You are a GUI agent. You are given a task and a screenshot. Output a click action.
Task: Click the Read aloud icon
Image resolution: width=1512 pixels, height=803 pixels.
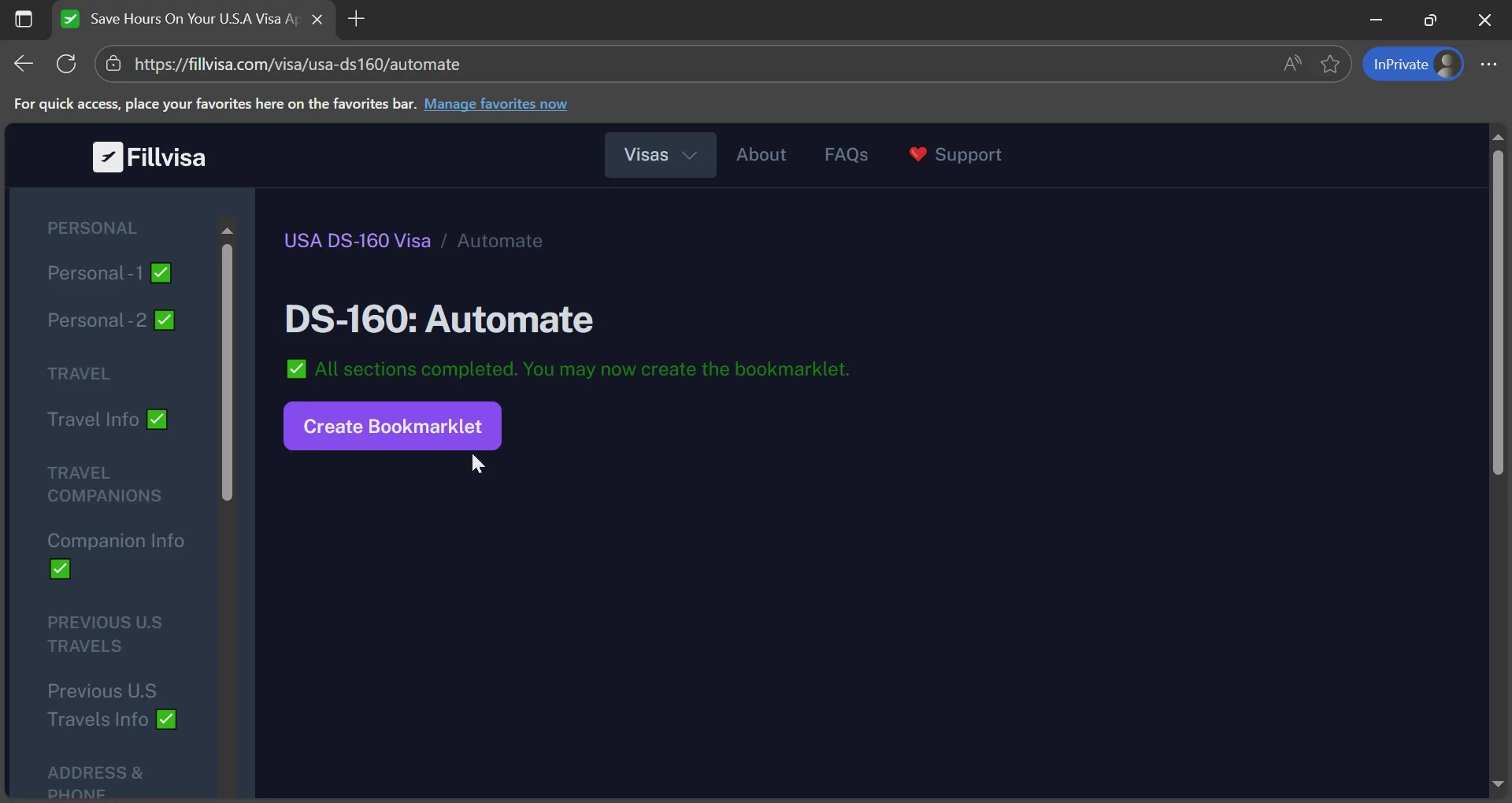[1291, 64]
